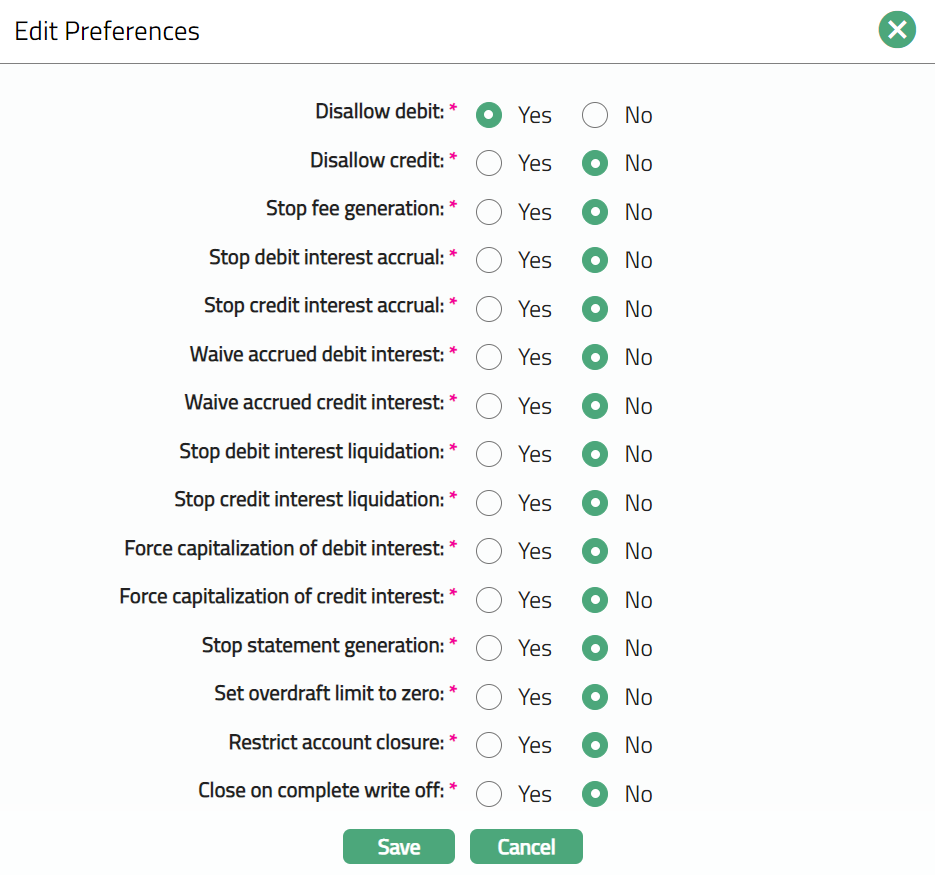Set Stop credit interest liquidation to Yes
The width and height of the screenshot is (935, 875).
pos(489,503)
